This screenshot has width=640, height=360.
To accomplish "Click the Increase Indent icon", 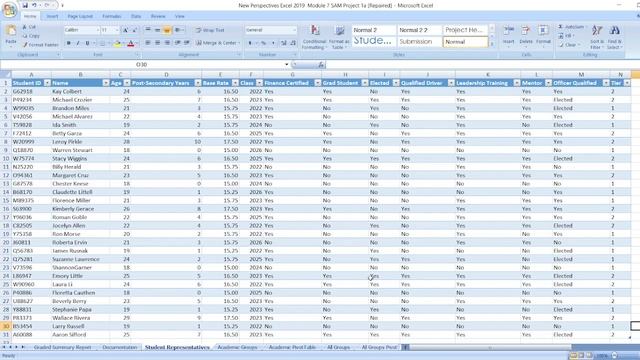I will click(187, 42).
